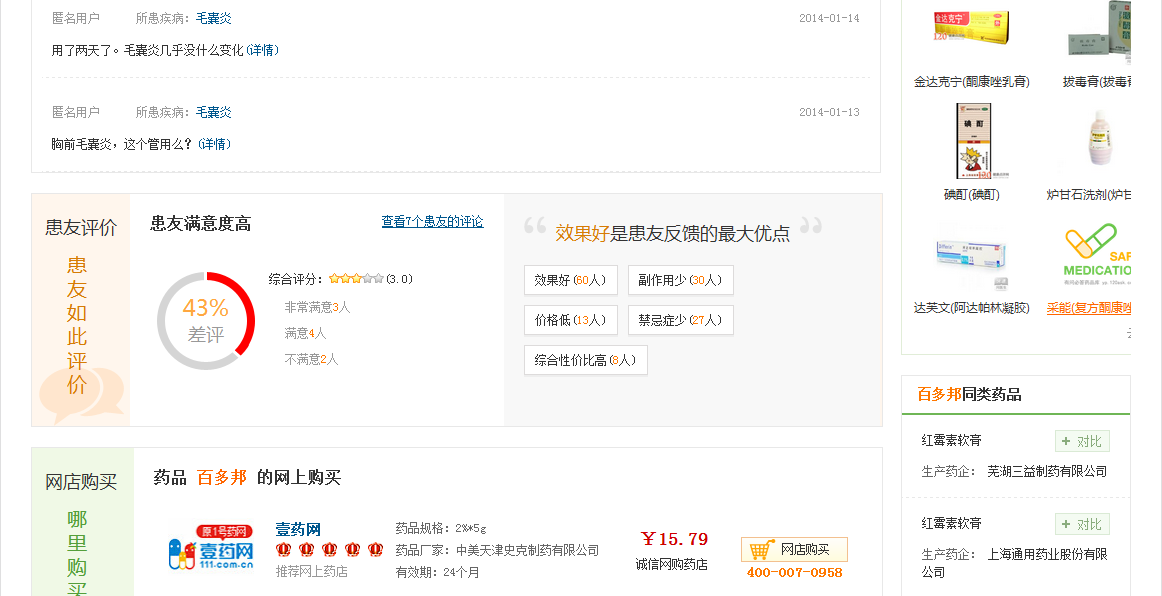The width and height of the screenshot is (1162, 596).
Task: Open 毛囊炎 disease link dated 2014-01-13
Action: pos(213,112)
